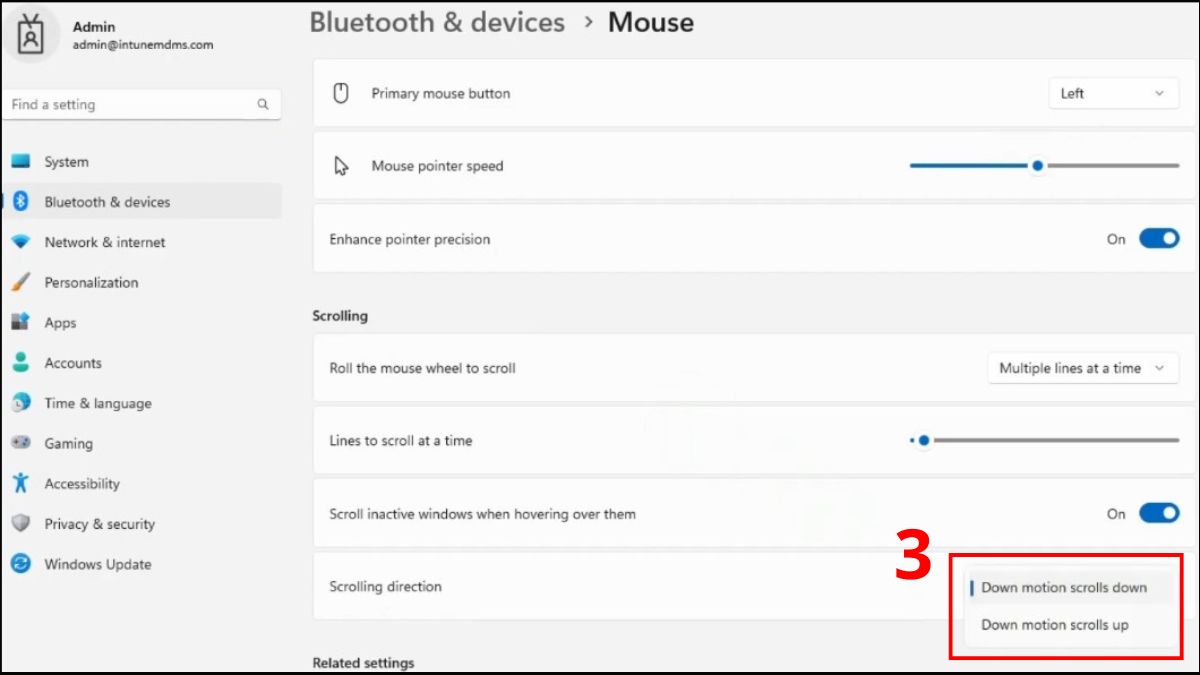
Task: Go to Bluetooth & devices breadcrumb
Action: pyautogui.click(x=437, y=22)
